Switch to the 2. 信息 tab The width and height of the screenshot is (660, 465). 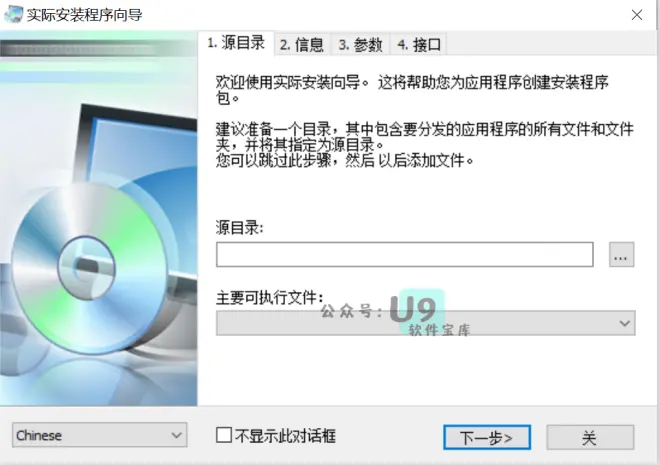[x=302, y=44]
